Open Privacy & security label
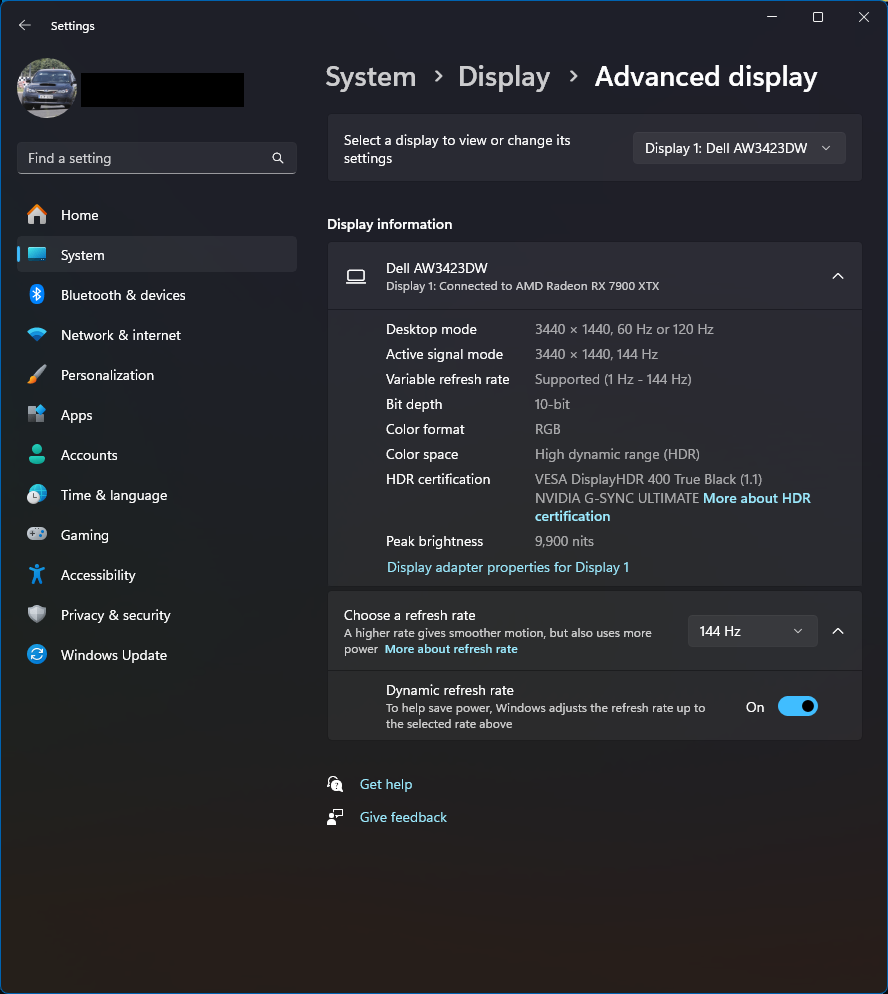This screenshot has height=994, width=888. [x=115, y=615]
